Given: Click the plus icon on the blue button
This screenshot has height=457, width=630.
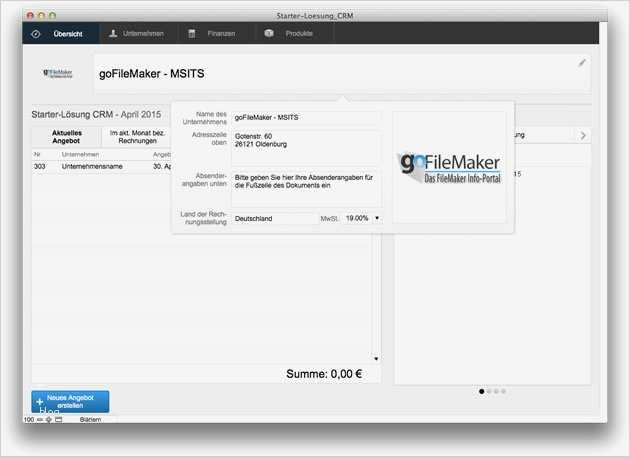Looking at the screenshot, I should point(39,402).
